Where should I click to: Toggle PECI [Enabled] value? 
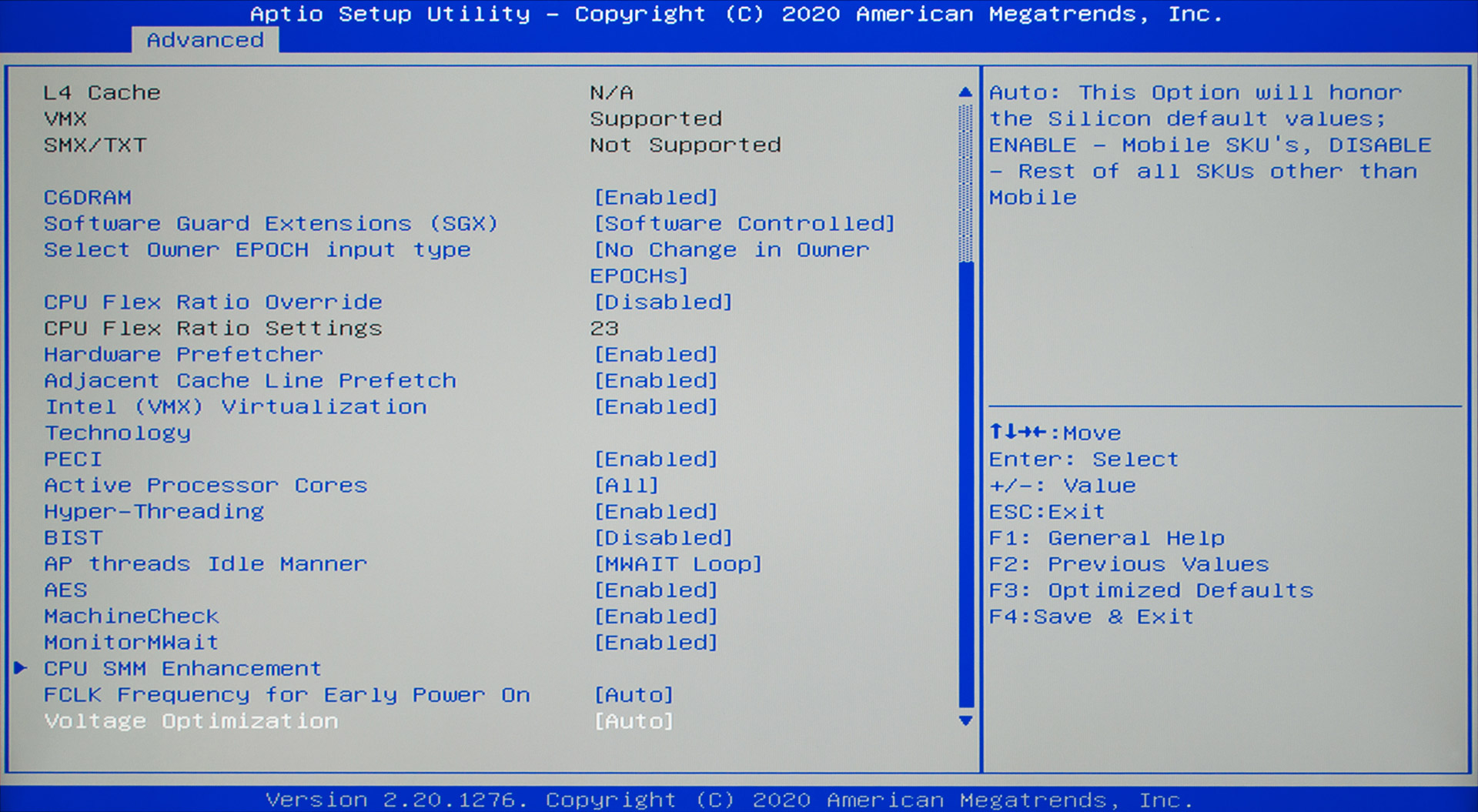(655, 459)
